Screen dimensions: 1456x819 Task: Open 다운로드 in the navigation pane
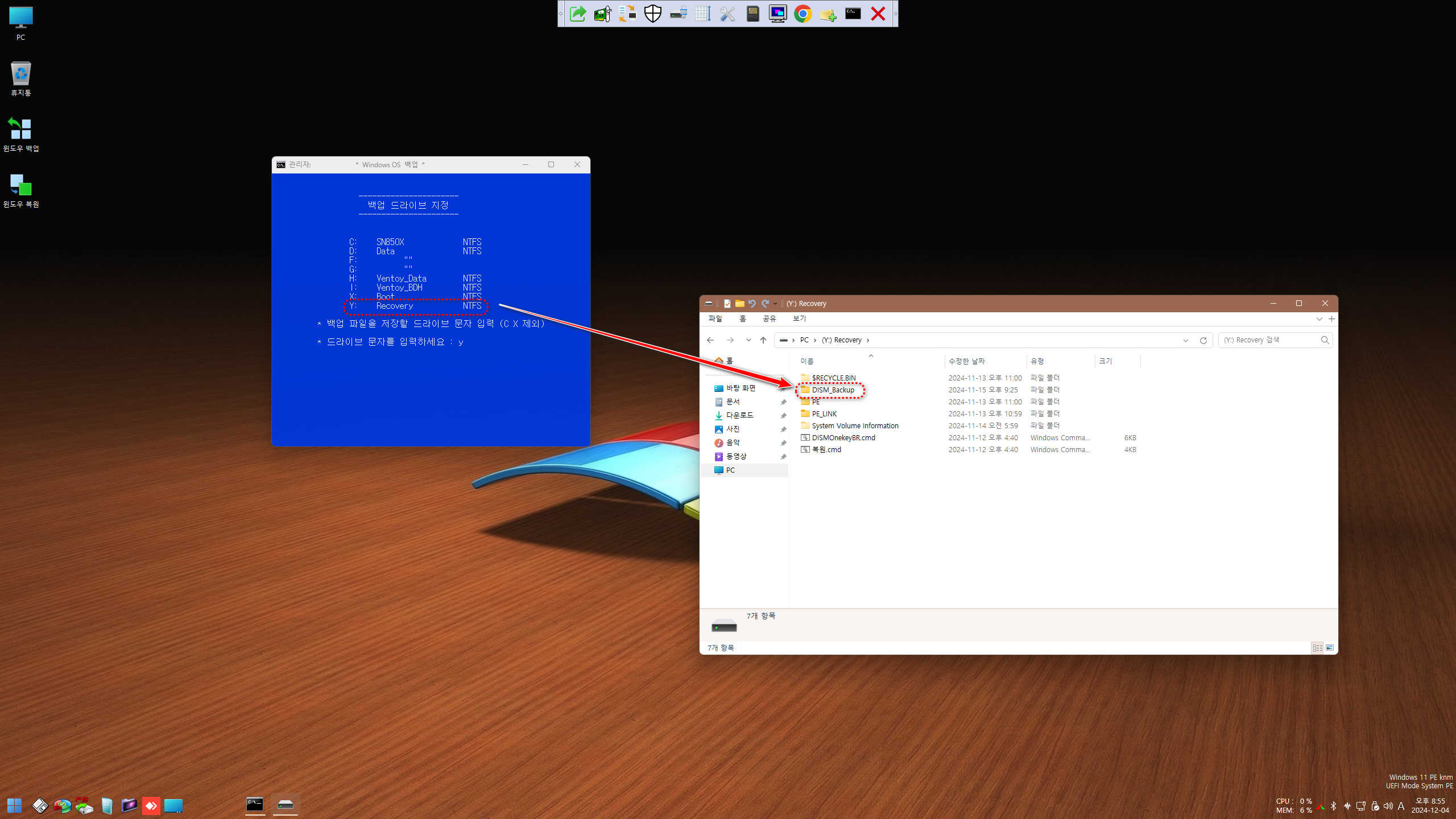[x=739, y=415]
